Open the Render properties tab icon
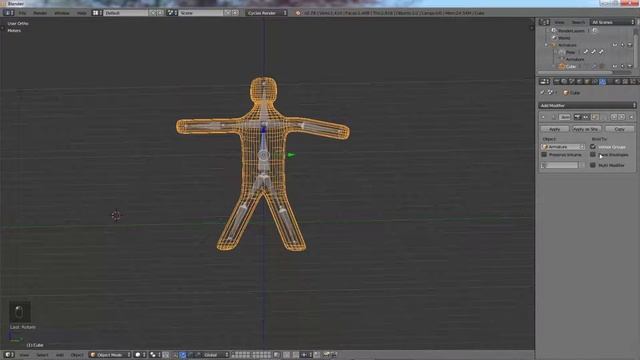The image size is (640, 360). click(556, 82)
